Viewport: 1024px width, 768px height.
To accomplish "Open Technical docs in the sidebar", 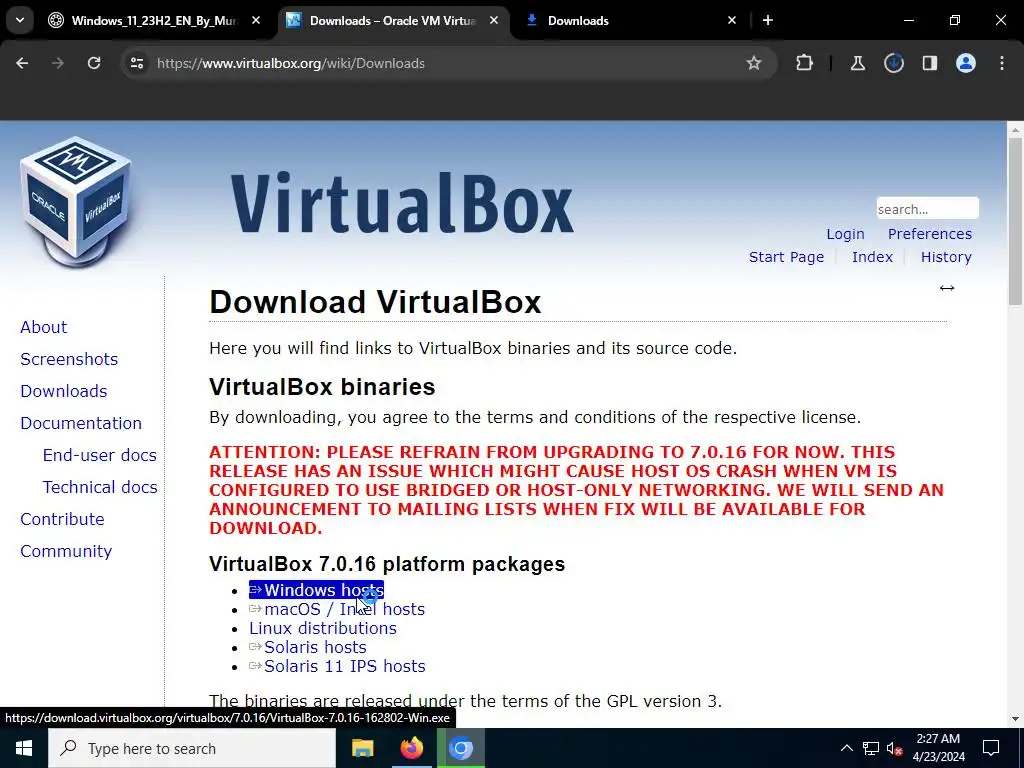I will pos(100,487).
